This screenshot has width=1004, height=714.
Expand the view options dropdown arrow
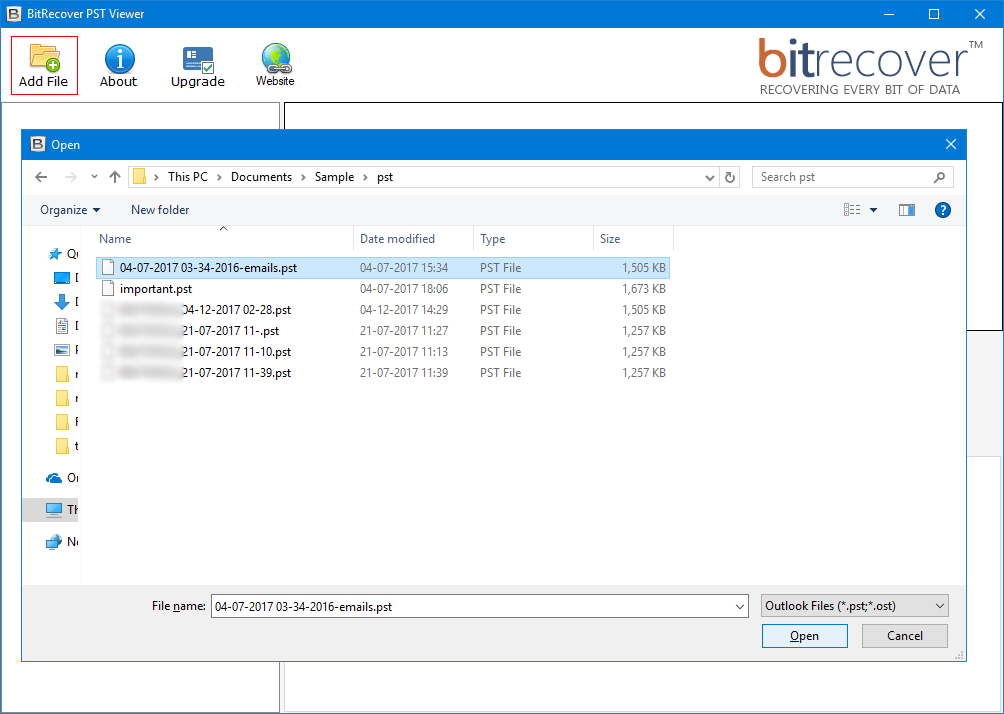[x=873, y=210]
